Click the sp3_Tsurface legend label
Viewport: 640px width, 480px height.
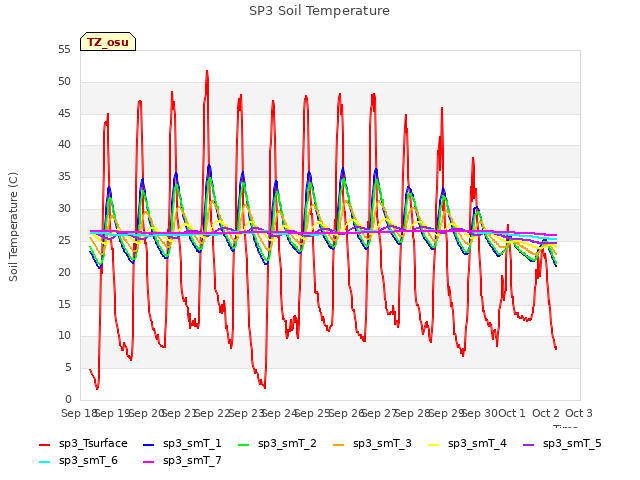pos(93,443)
